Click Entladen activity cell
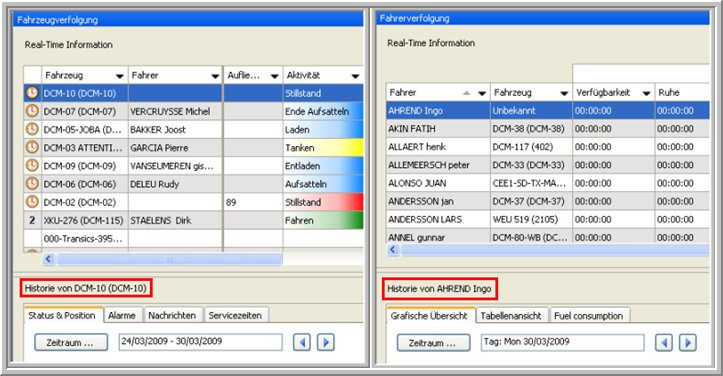This screenshot has height=376, width=723. coord(323,166)
